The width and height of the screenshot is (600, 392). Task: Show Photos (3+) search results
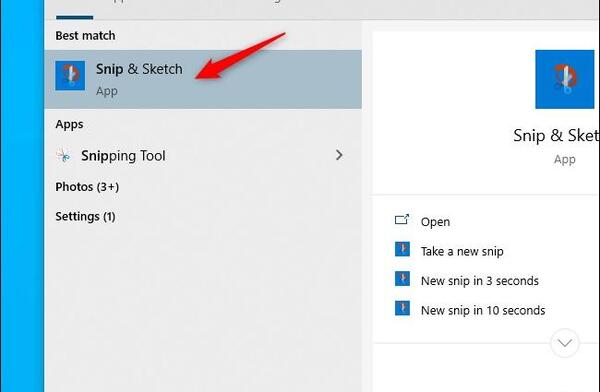coord(87,187)
